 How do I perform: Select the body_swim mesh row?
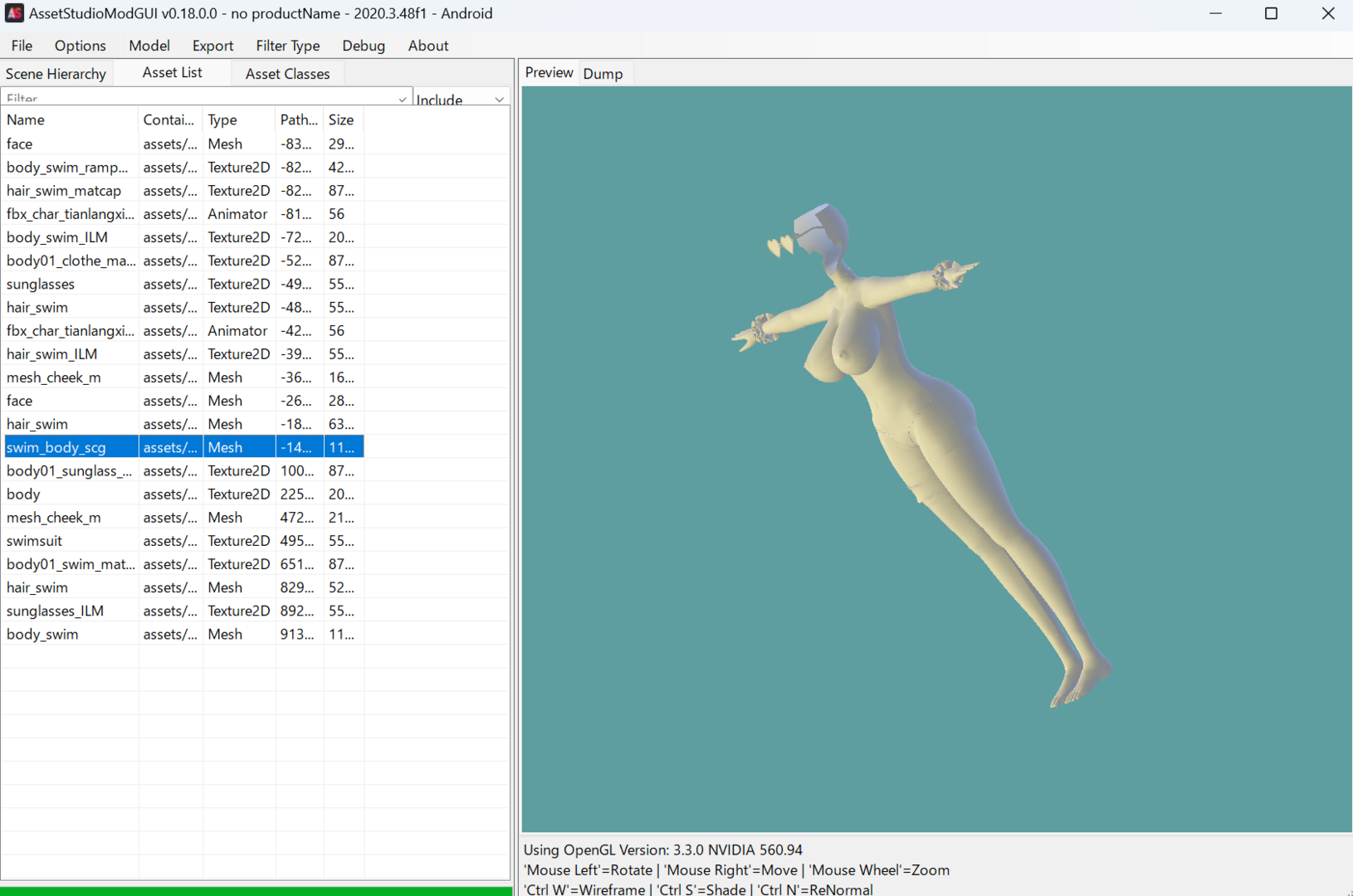(183, 634)
